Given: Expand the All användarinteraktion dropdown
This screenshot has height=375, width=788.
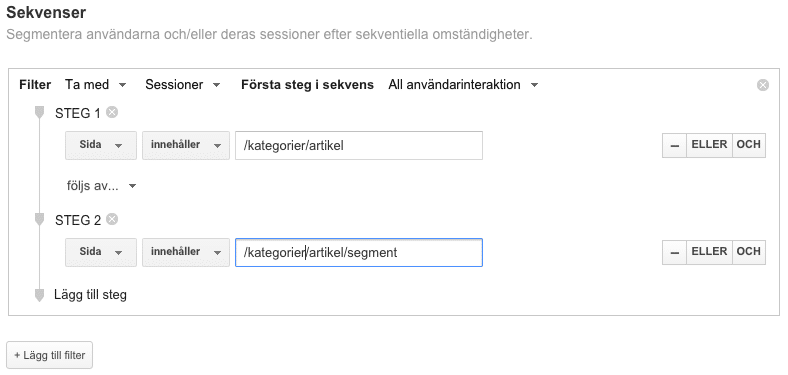Looking at the screenshot, I should (x=463, y=85).
